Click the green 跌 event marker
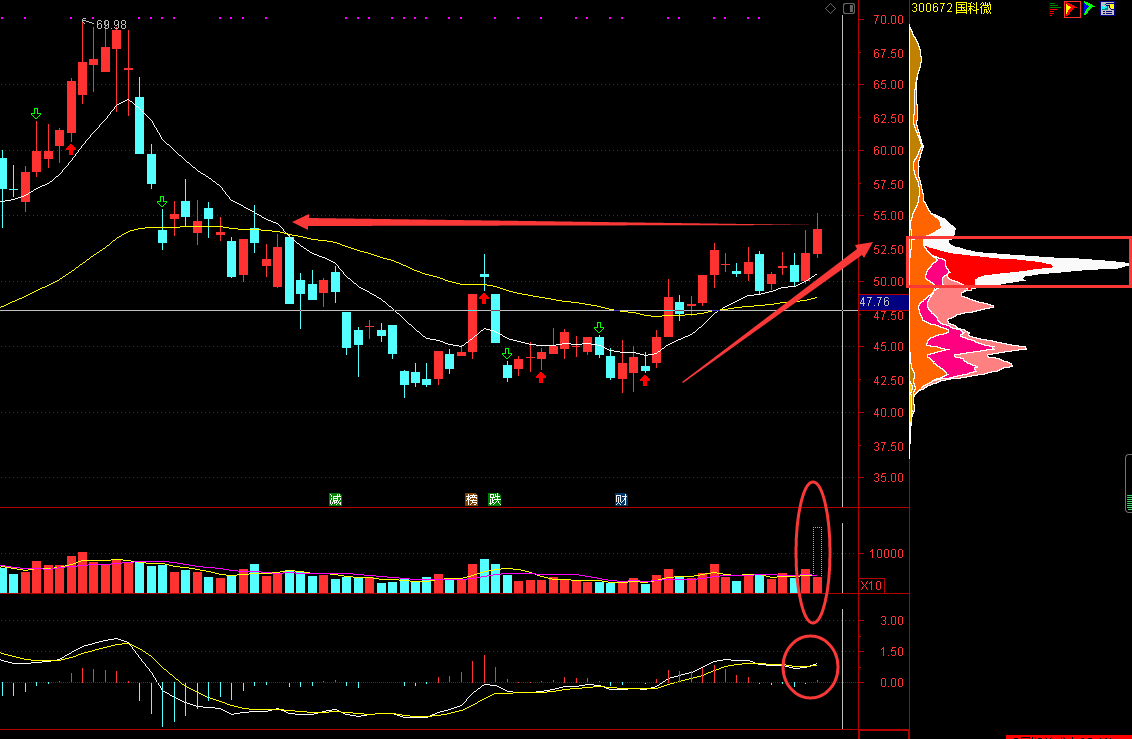The height and width of the screenshot is (739, 1132). [495, 499]
